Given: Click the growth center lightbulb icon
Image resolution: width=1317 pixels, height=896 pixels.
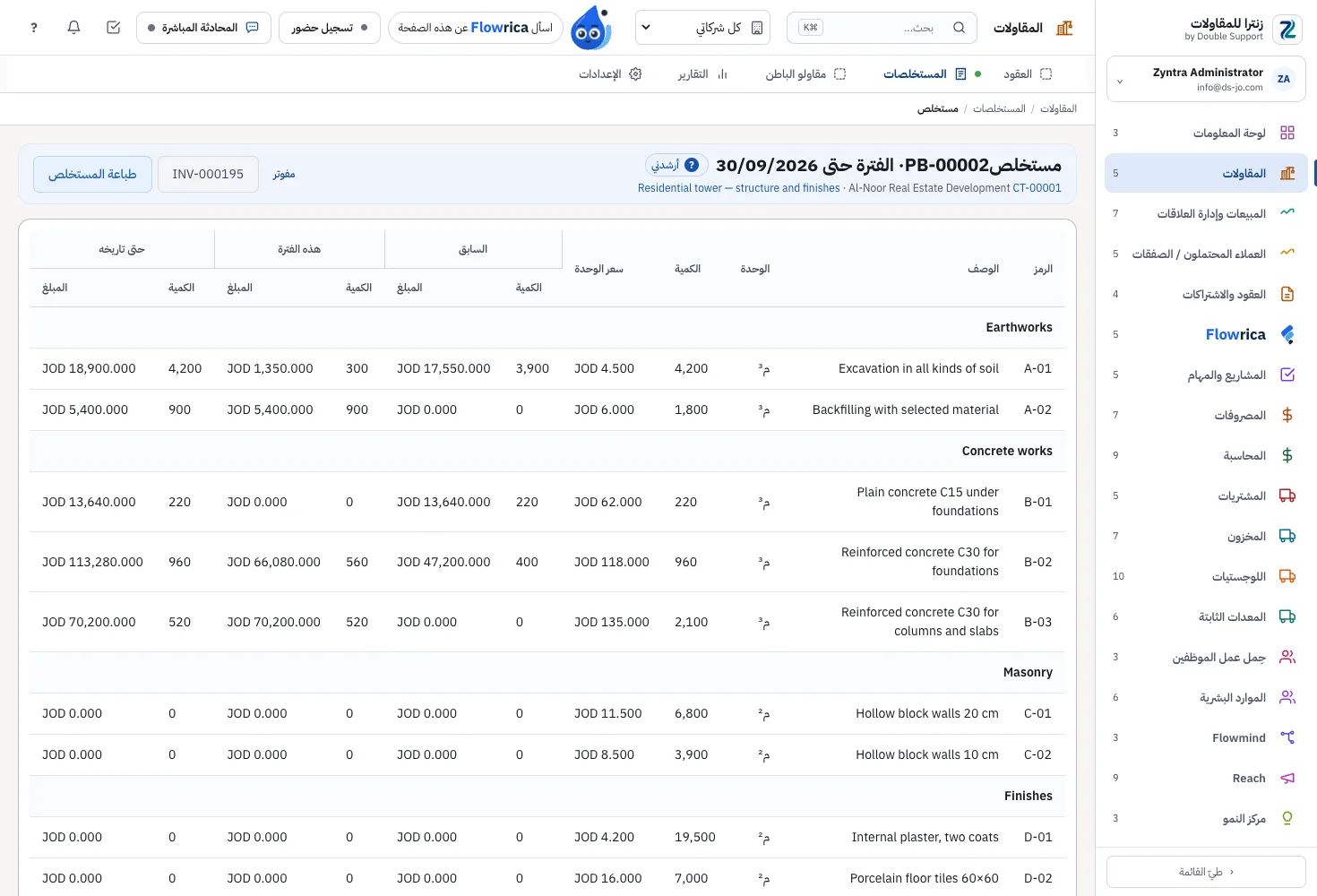Looking at the screenshot, I should tap(1287, 818).
